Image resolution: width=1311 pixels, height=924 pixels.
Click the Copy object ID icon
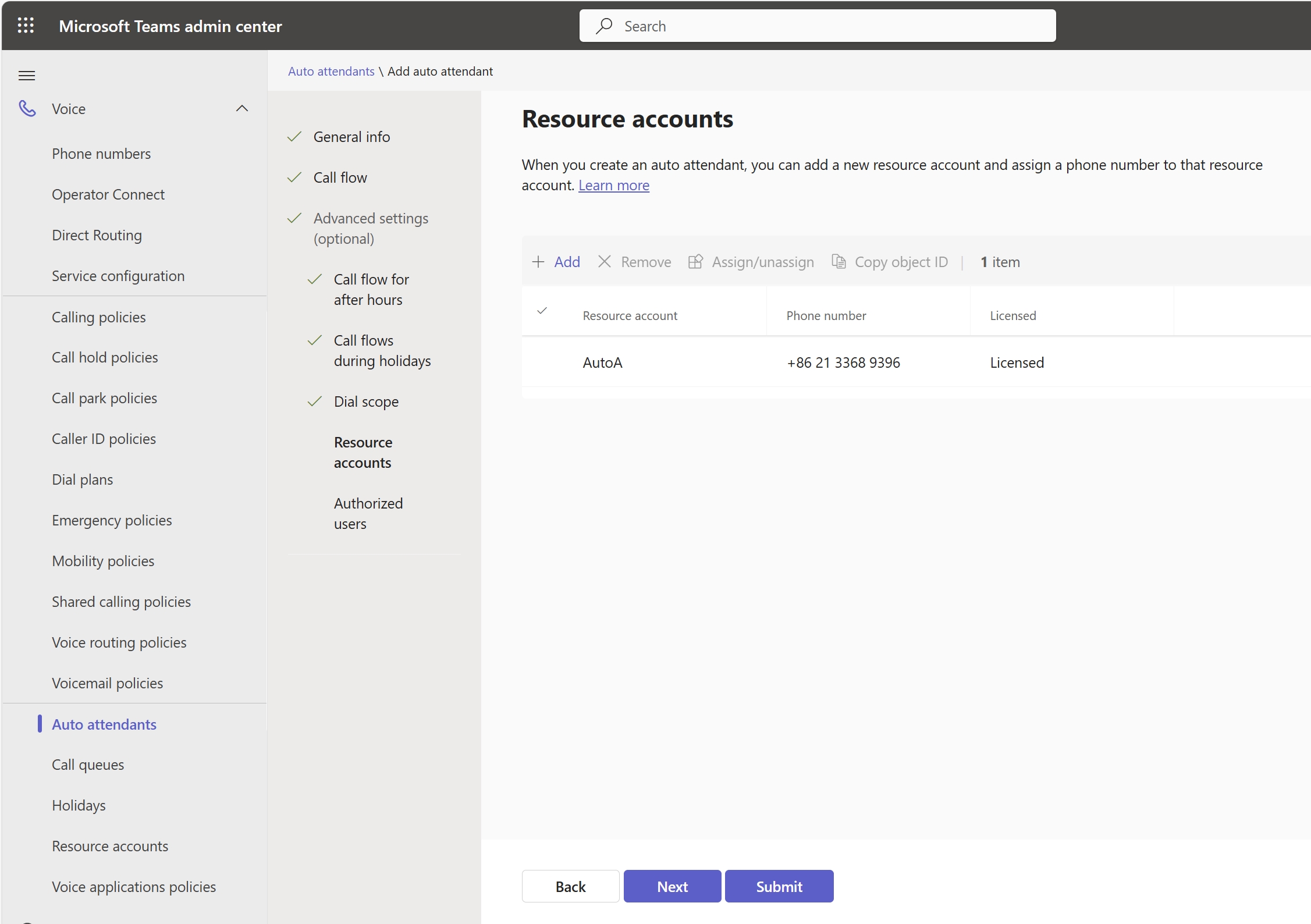click(x=839, y=262)
